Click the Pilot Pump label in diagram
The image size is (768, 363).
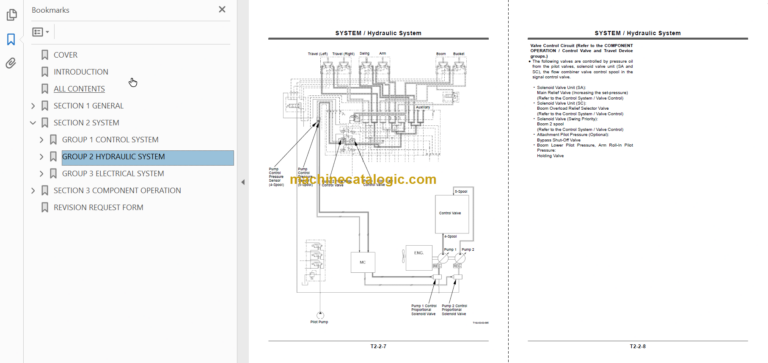click(319, 322)
